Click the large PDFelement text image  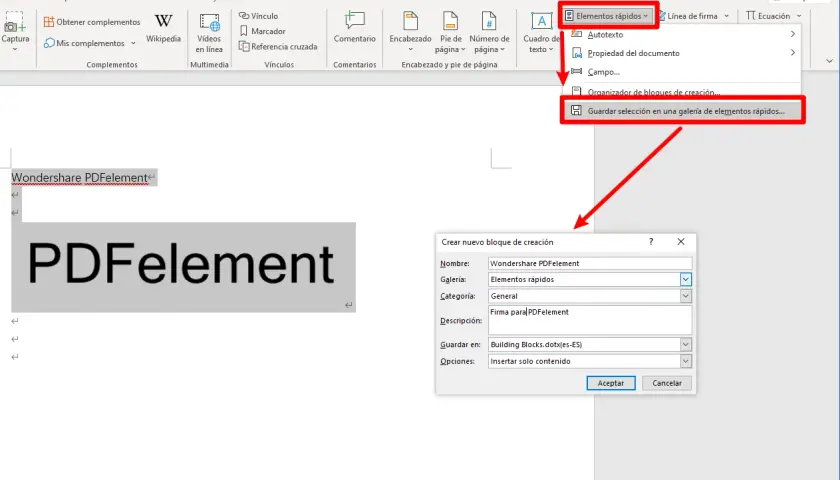point(183,267)
